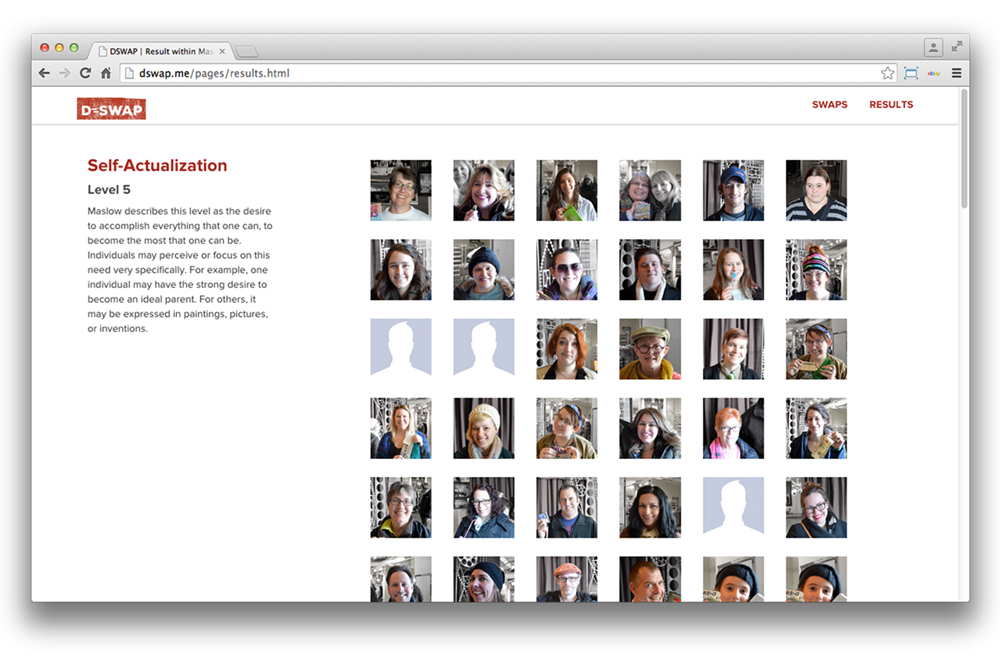The width and height of the screenshot is (1000, 667).
Task: Open the RESULTS page
Action: tap(891, 105)
